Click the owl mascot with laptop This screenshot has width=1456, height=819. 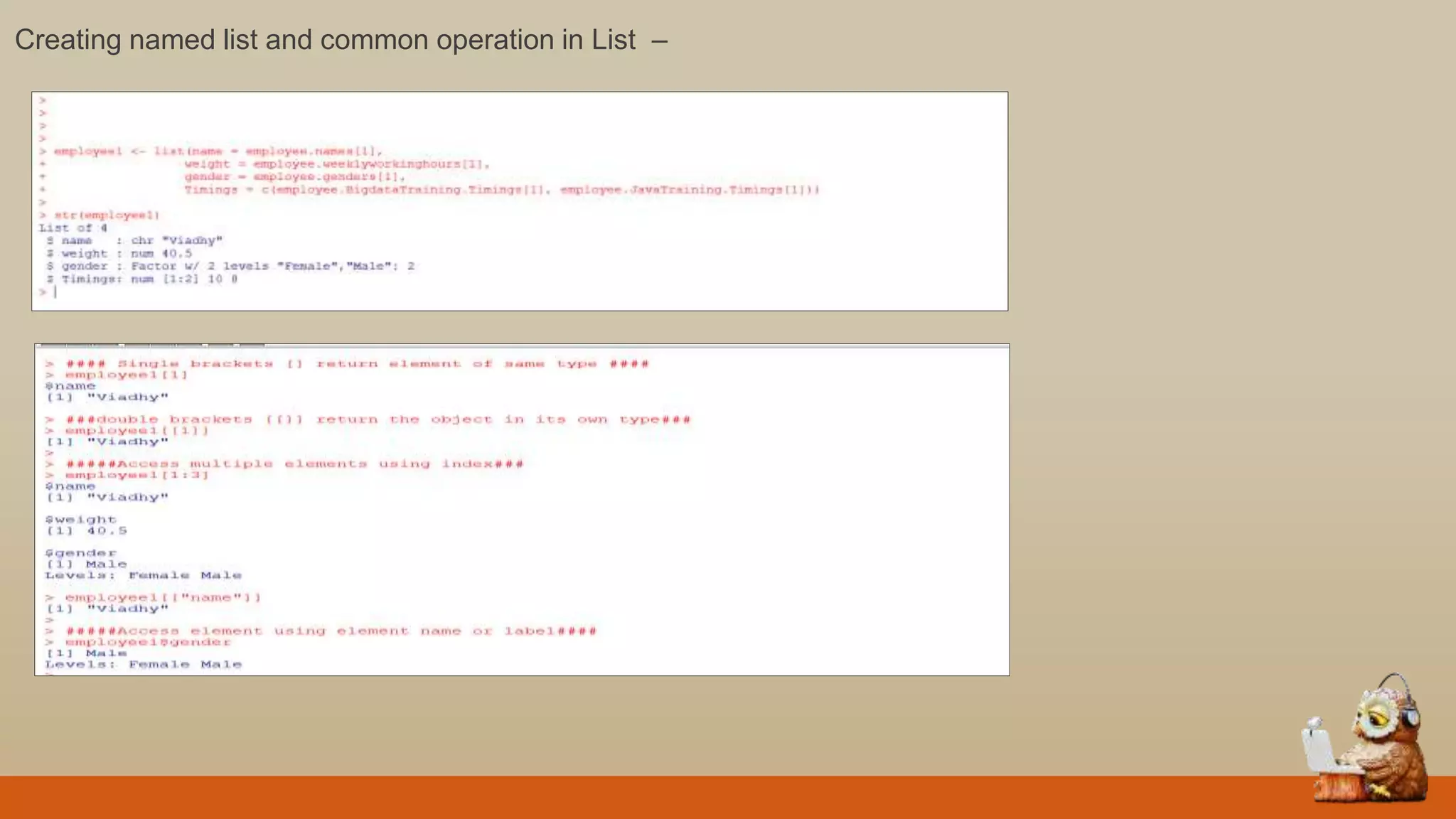1365,739
